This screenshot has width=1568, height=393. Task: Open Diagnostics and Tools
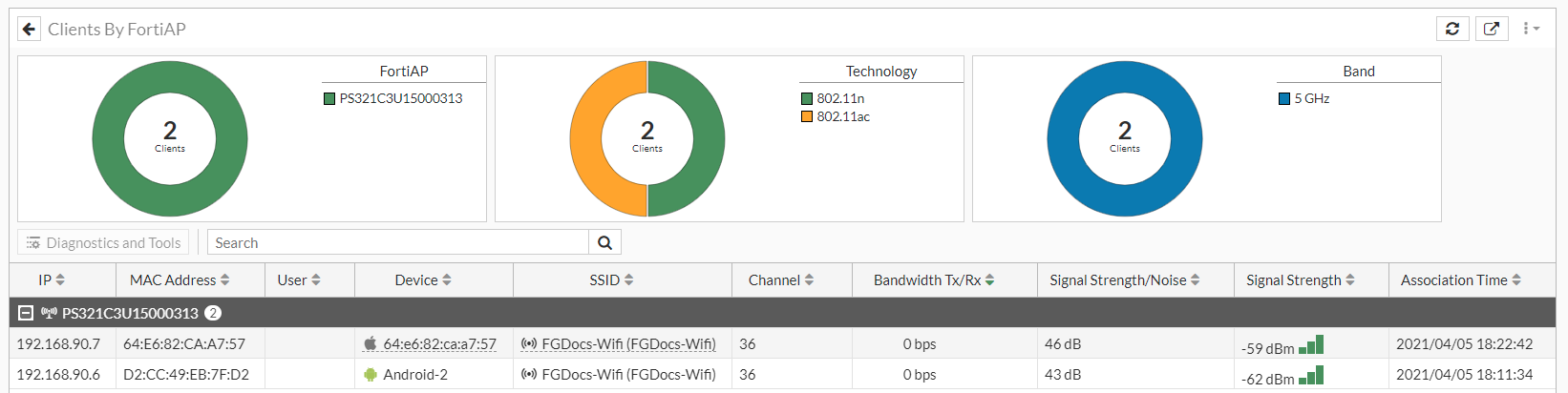tap(103, 243)
